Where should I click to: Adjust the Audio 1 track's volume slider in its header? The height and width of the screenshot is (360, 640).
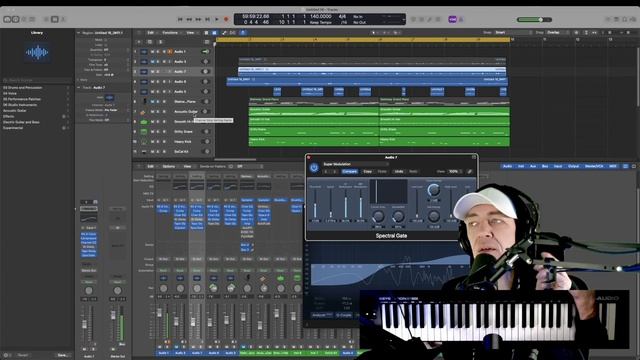click(206, 51)
